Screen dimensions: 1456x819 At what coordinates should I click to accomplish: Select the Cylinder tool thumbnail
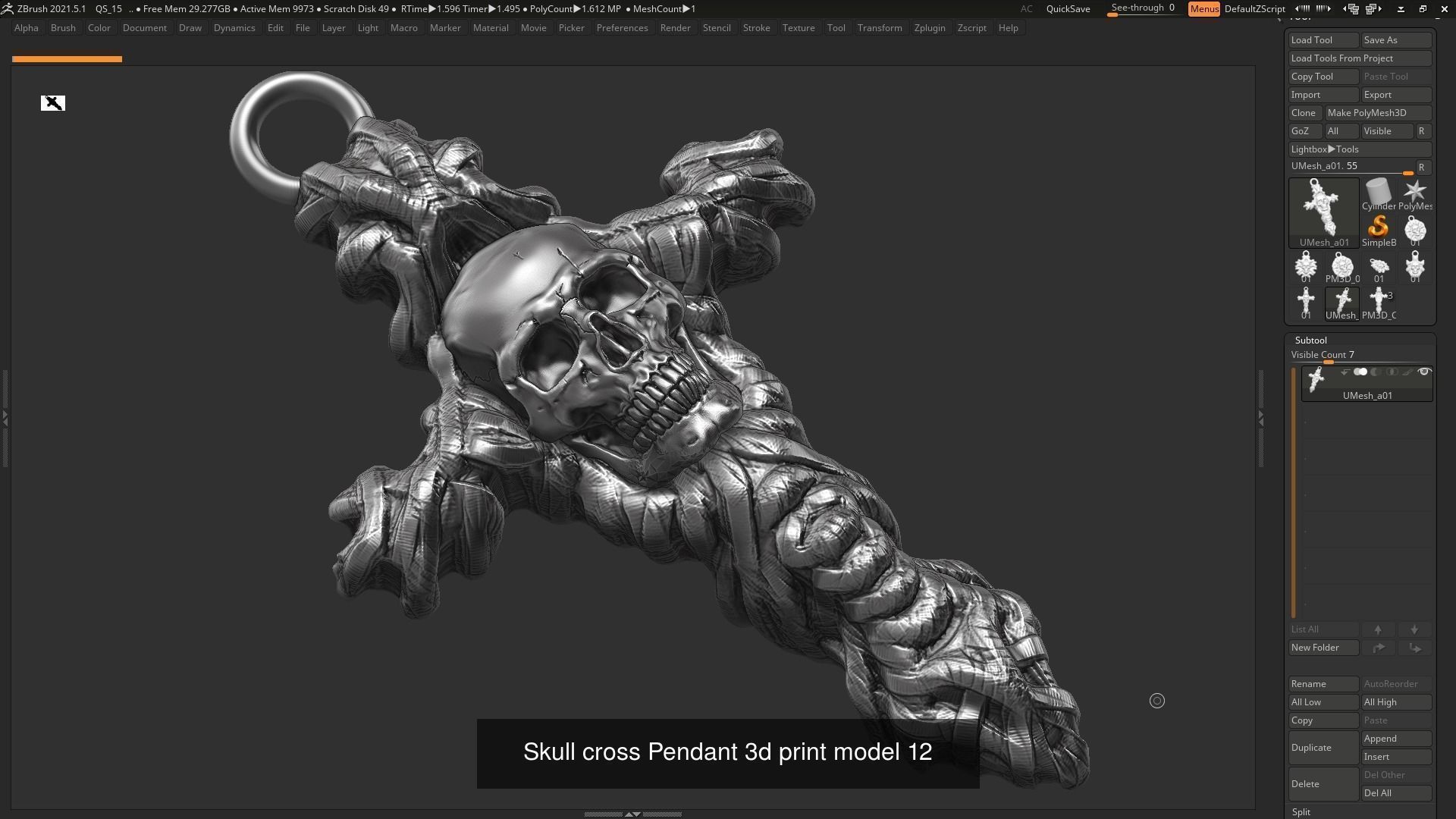1379,195
